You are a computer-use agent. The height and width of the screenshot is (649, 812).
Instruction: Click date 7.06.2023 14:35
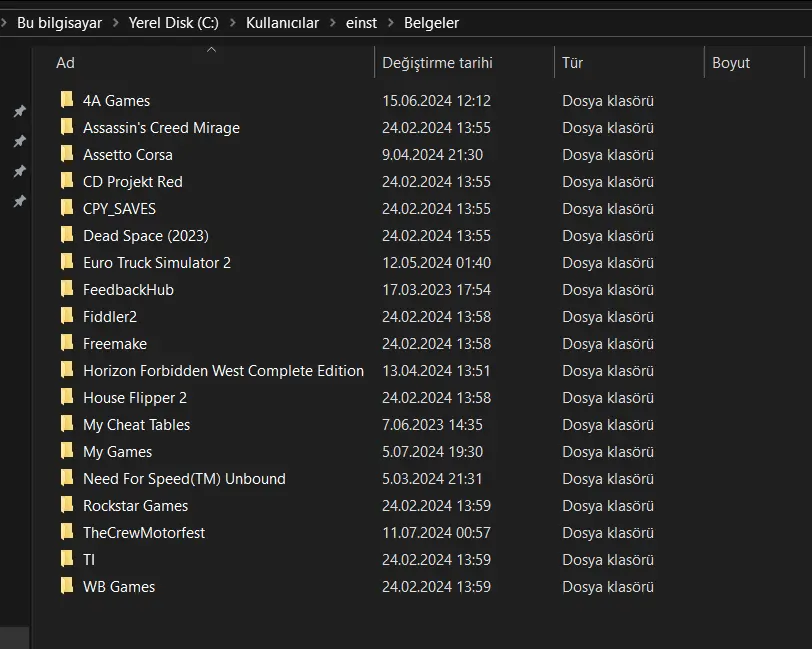coord(432,425)
